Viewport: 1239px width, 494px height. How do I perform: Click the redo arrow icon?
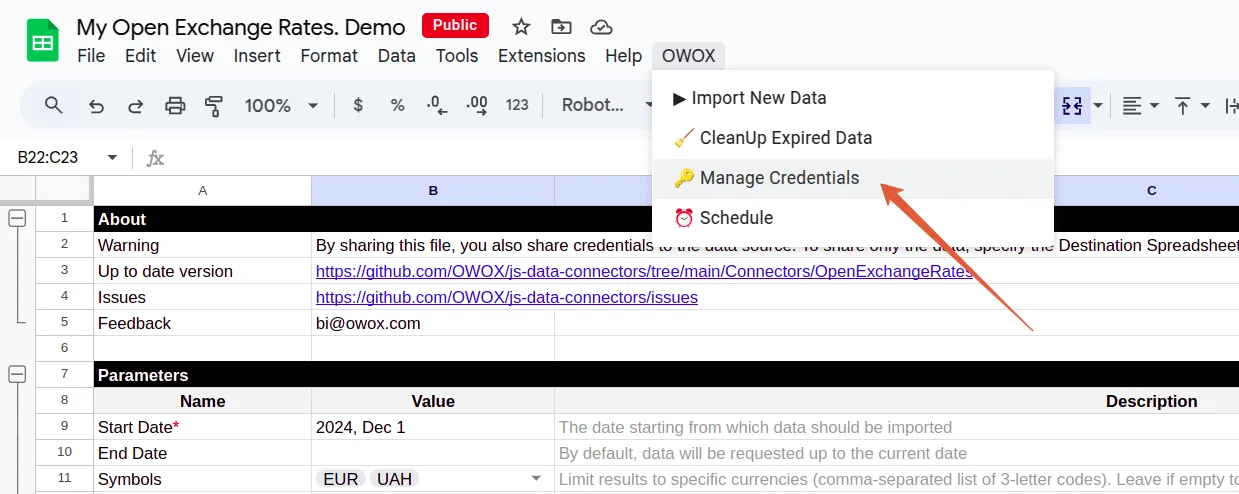pos(135,105)
